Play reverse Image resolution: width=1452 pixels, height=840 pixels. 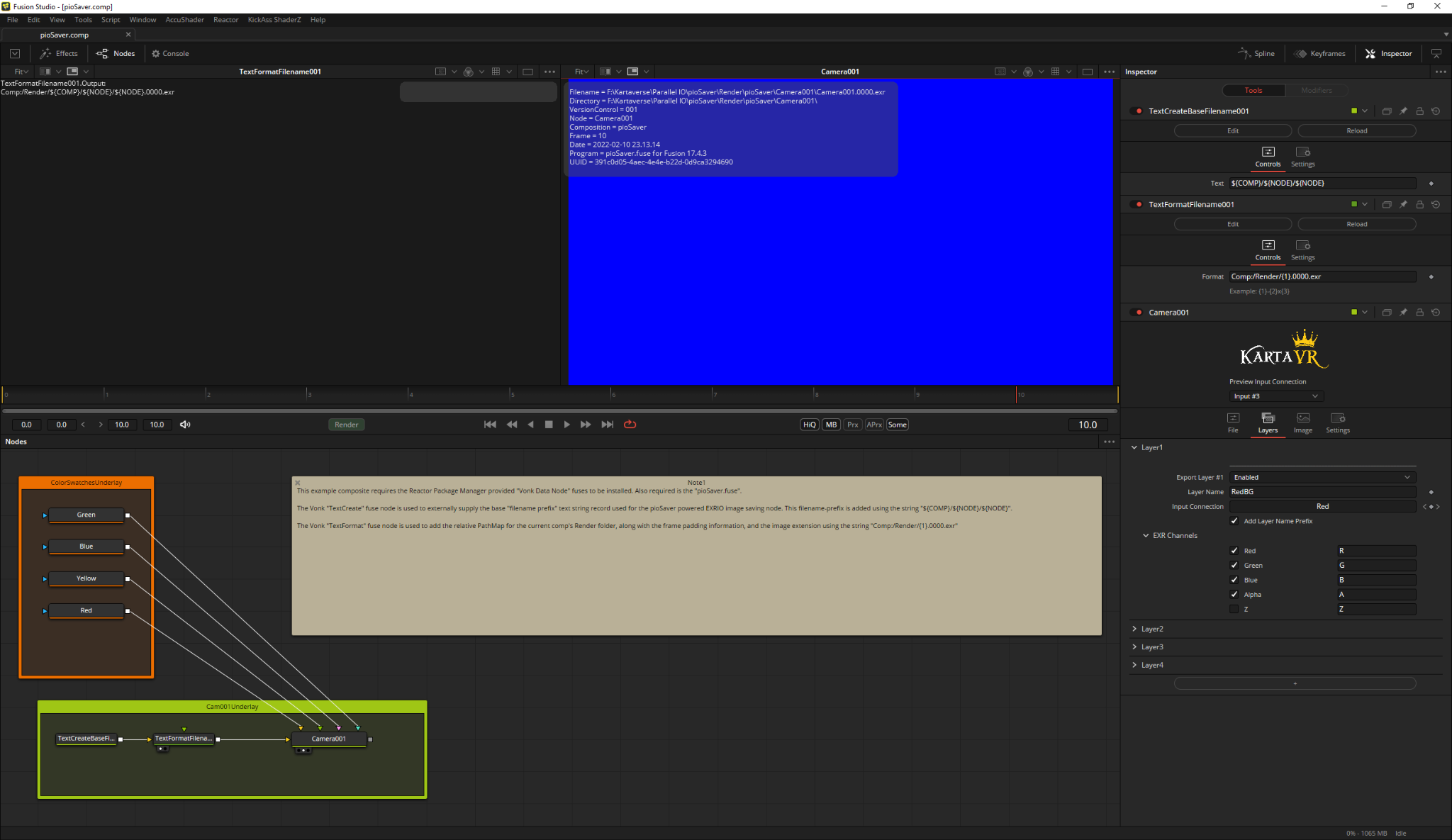[530, 425]
